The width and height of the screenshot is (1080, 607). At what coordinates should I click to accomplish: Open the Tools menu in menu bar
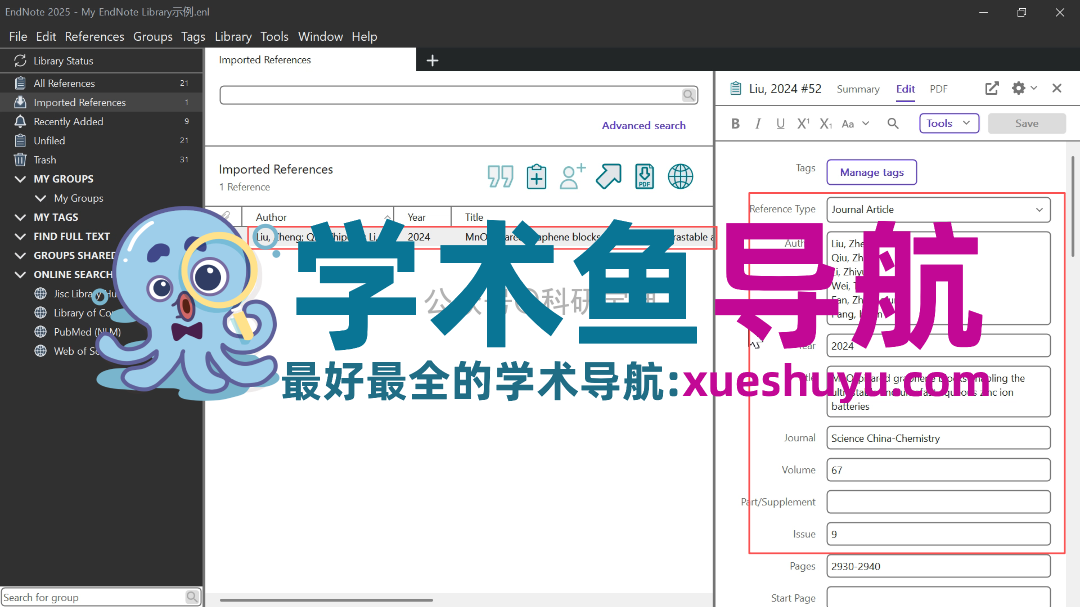274,37
